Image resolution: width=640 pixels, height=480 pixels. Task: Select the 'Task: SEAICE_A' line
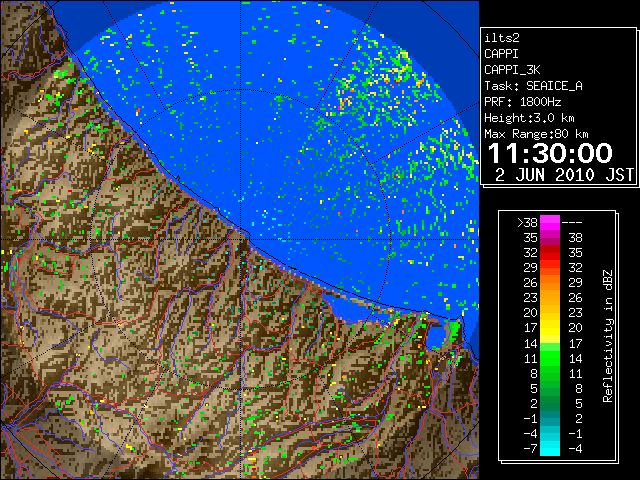pyautogui.click(x=533, y=86)
